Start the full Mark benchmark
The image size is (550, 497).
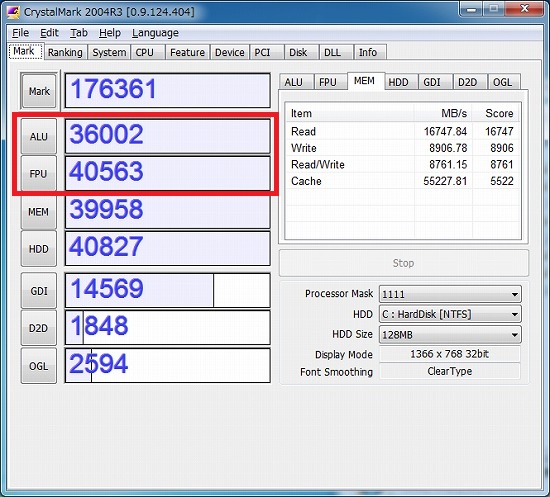point(39,91)
